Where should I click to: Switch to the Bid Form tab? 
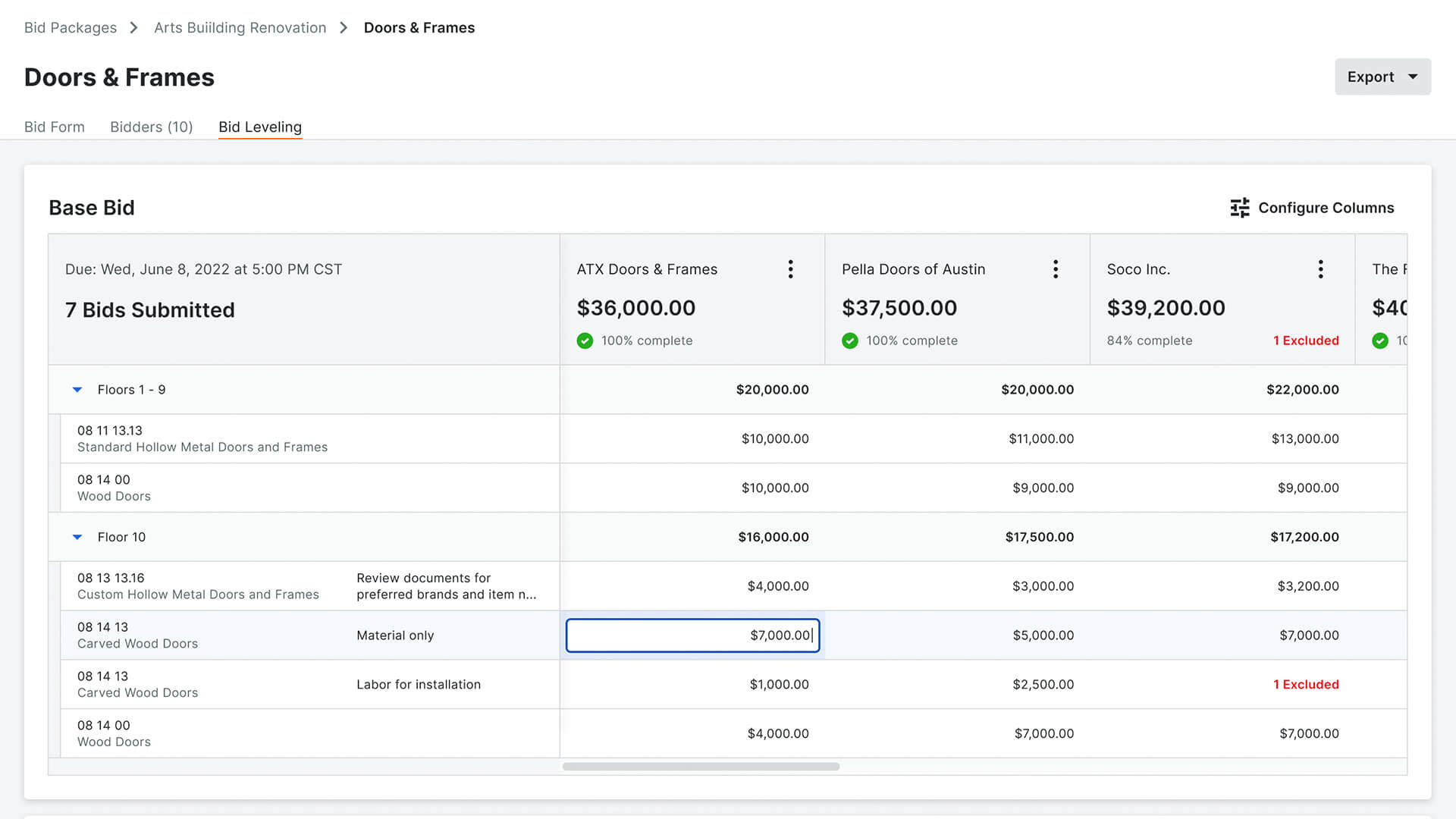[x=54, y=127]
